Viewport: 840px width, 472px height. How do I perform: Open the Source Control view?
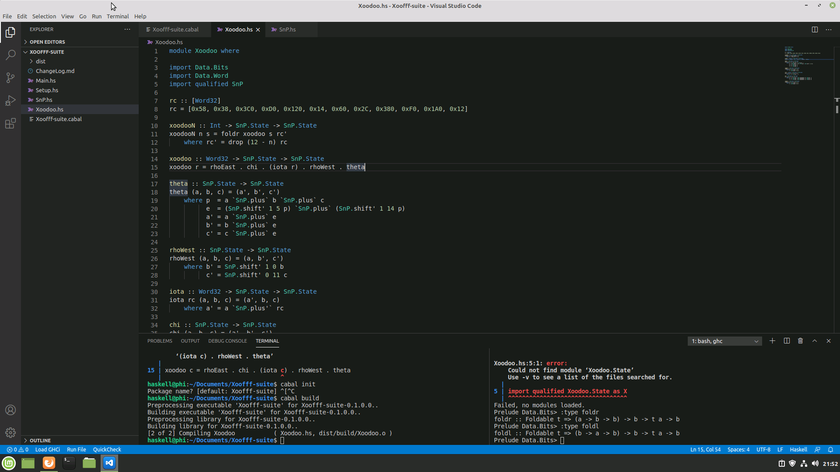(x=10, y=78)
